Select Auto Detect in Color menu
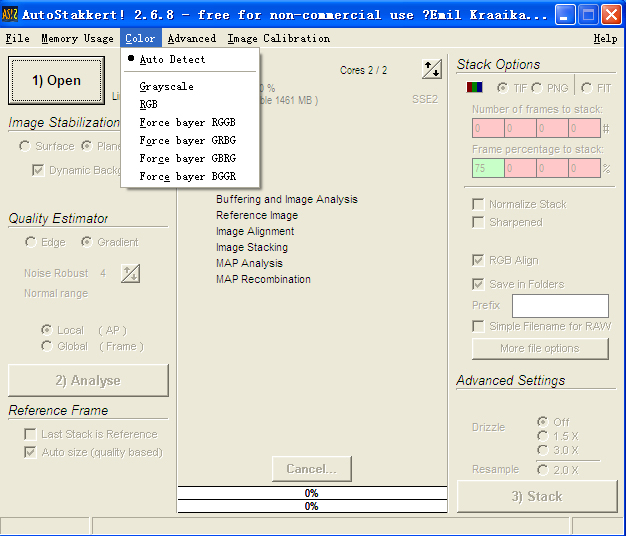 pos(190,59)
